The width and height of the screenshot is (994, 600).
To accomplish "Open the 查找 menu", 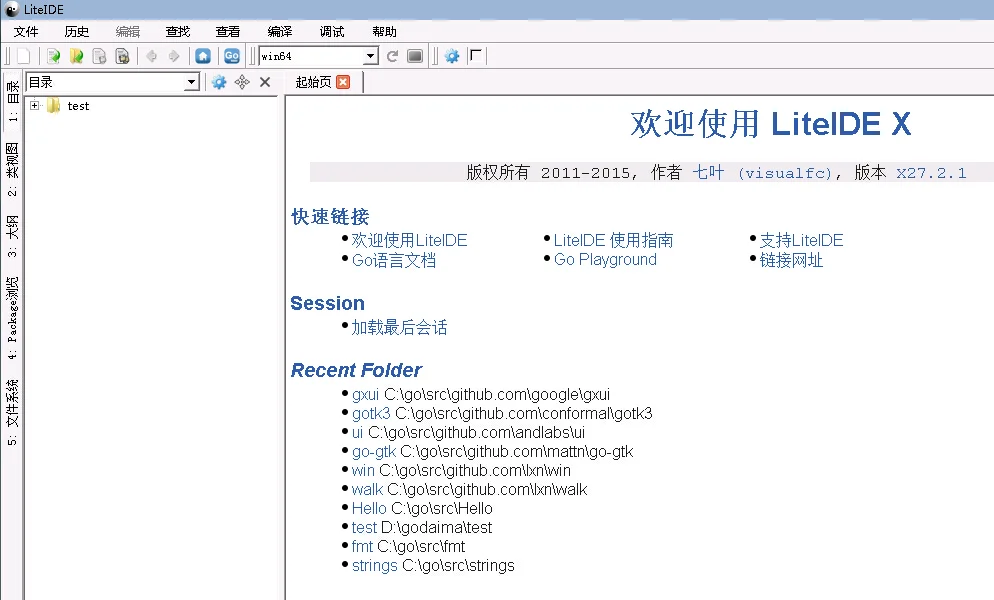I will (x=178, y=32).
